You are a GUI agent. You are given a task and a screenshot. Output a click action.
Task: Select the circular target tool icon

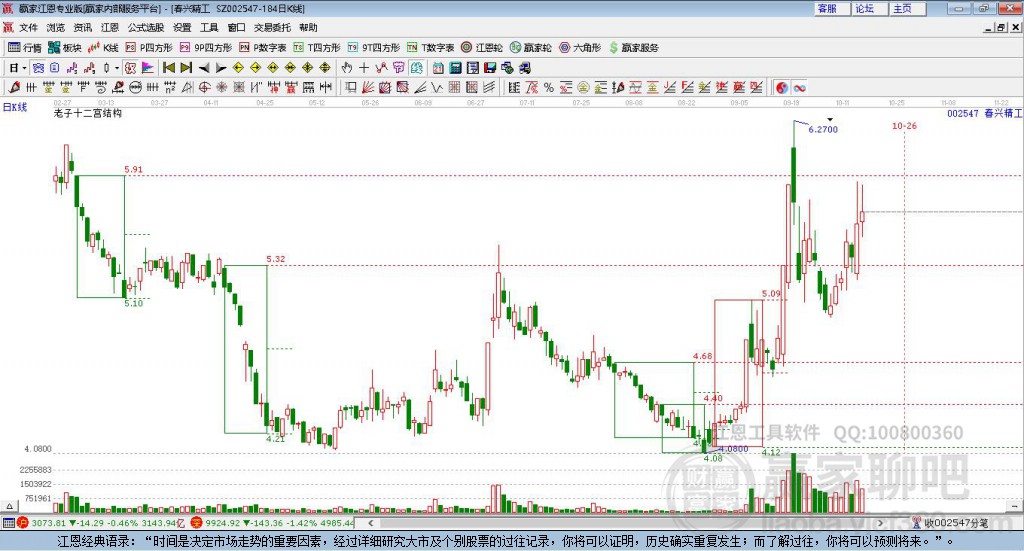204,87
